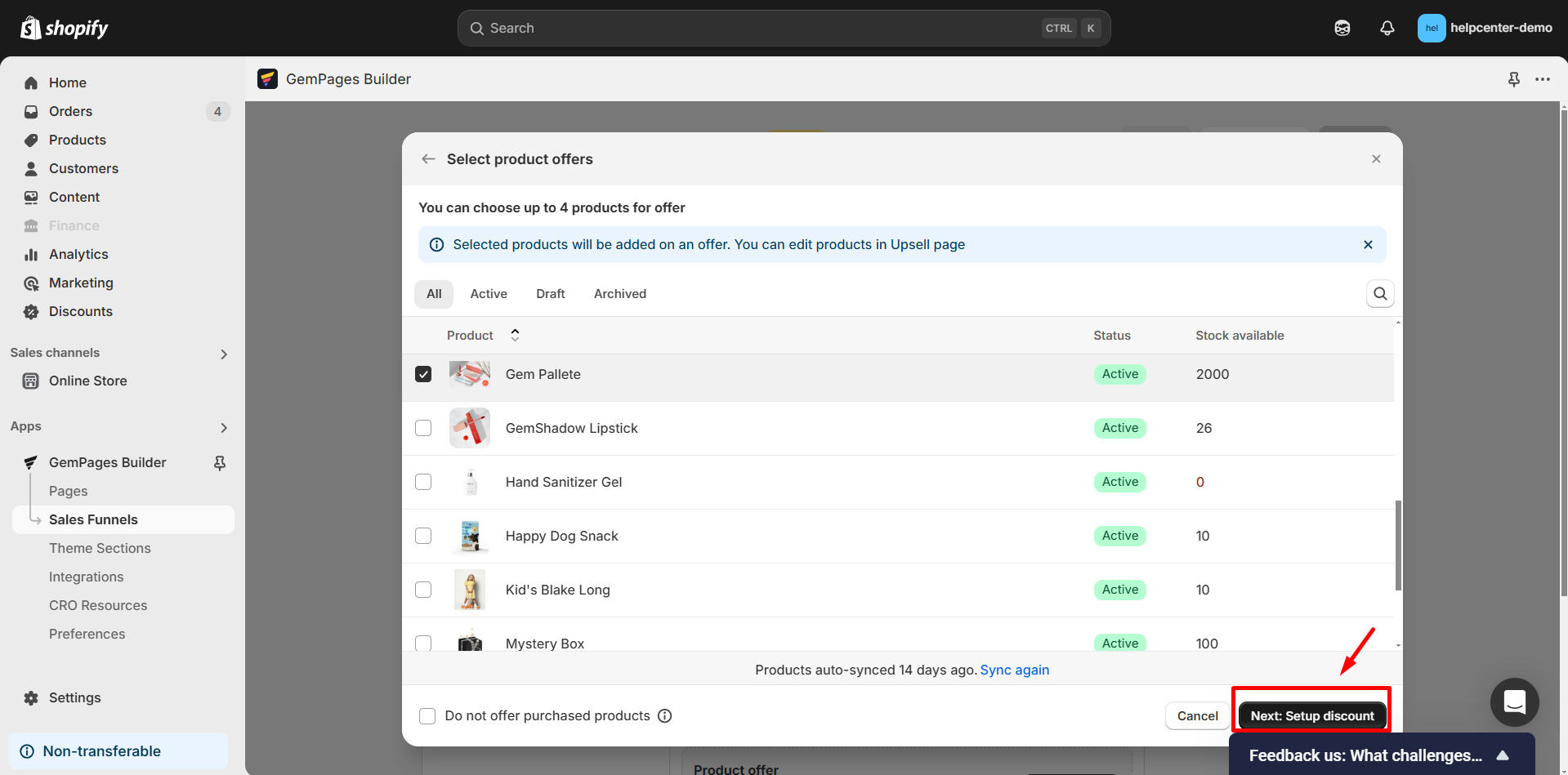Switch to the Archived tab

[x=619, y=294]
